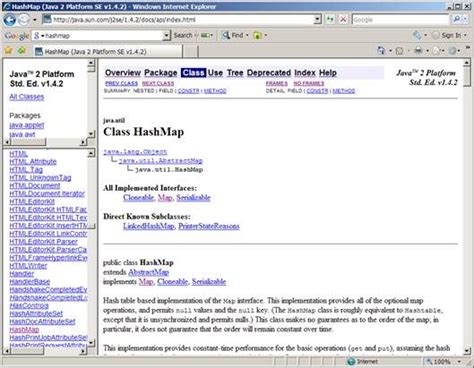
Task: Click the browser Forward button
Action: [x=23, y=20]
